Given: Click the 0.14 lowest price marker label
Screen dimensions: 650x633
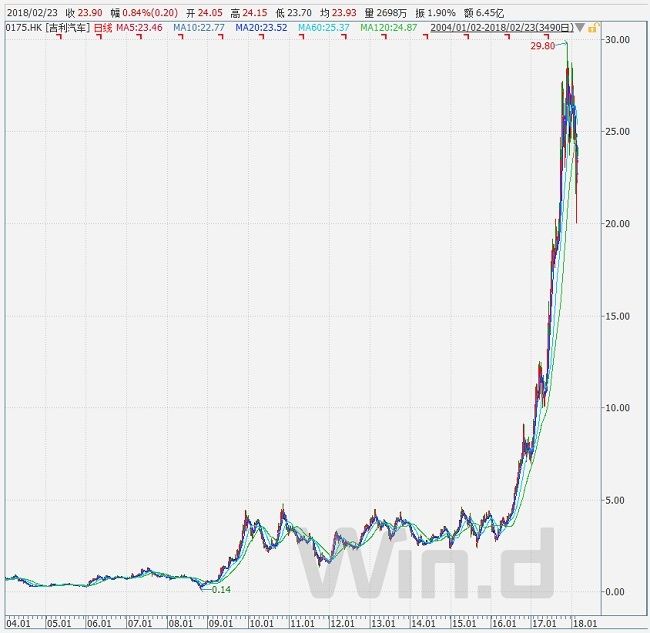Looking at the screenshot, I should (221, 589).
